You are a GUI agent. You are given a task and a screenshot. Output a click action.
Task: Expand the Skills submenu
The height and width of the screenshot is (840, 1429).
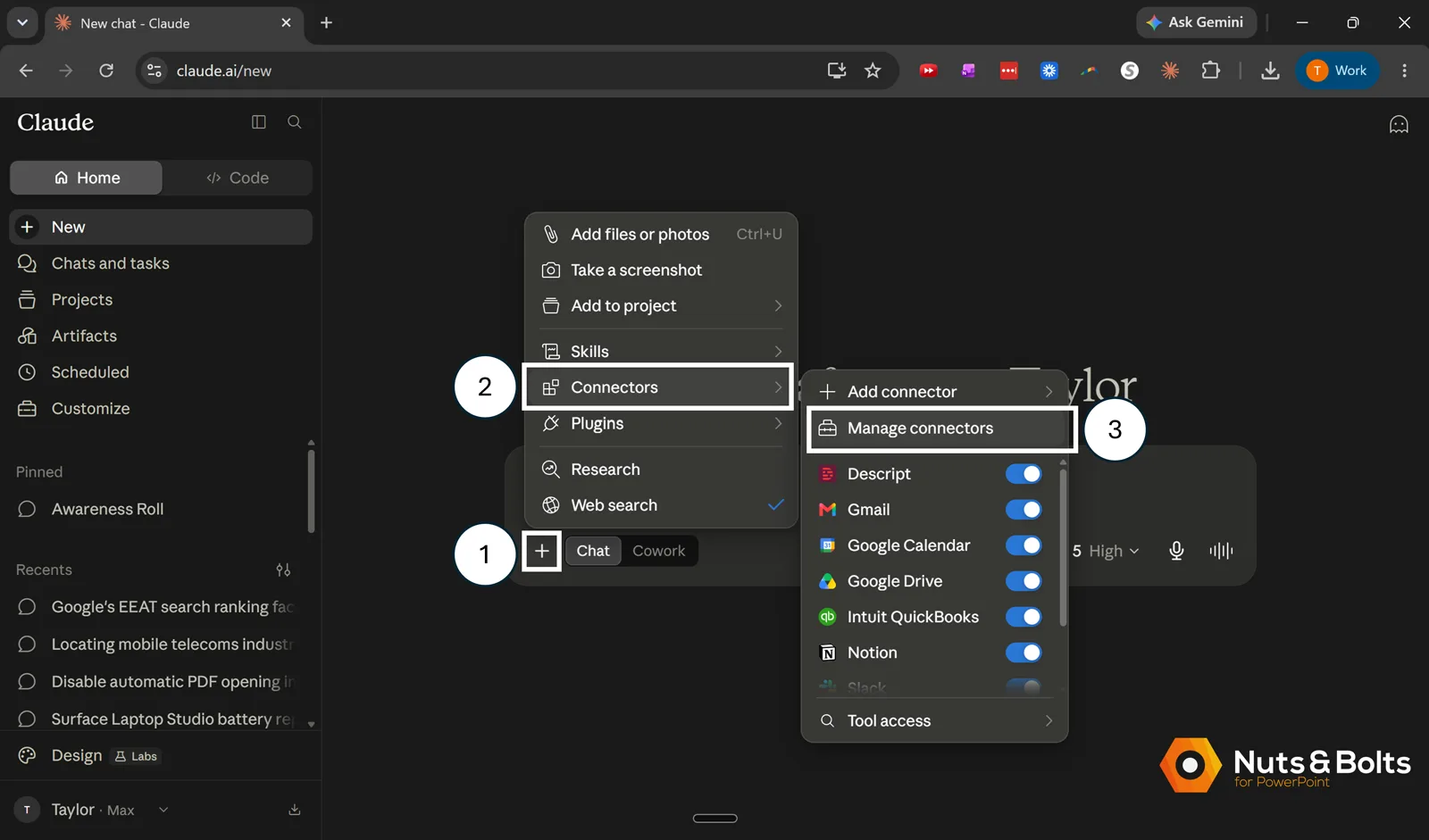tap(661, 351)
